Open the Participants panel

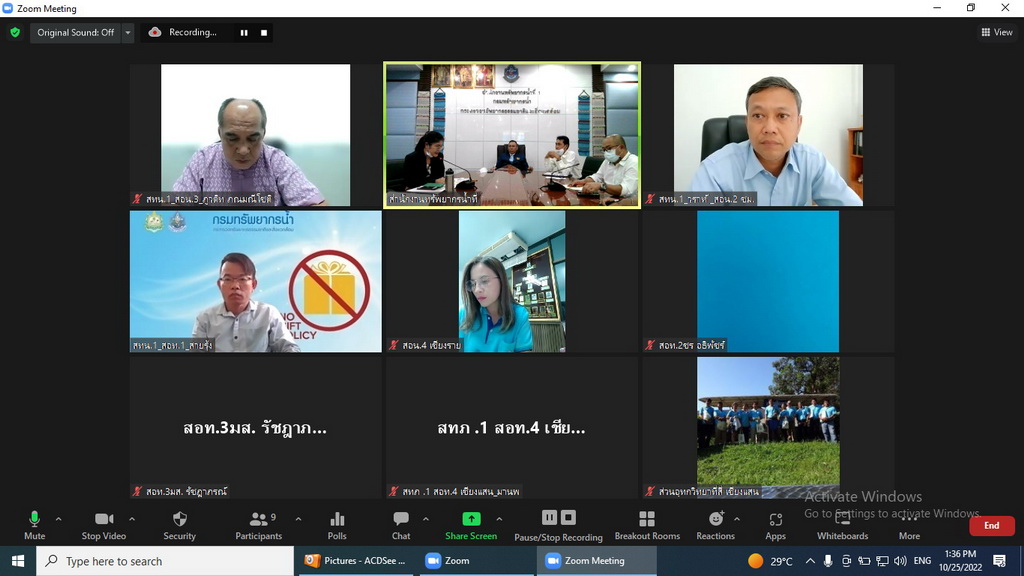tap(259, 525)
